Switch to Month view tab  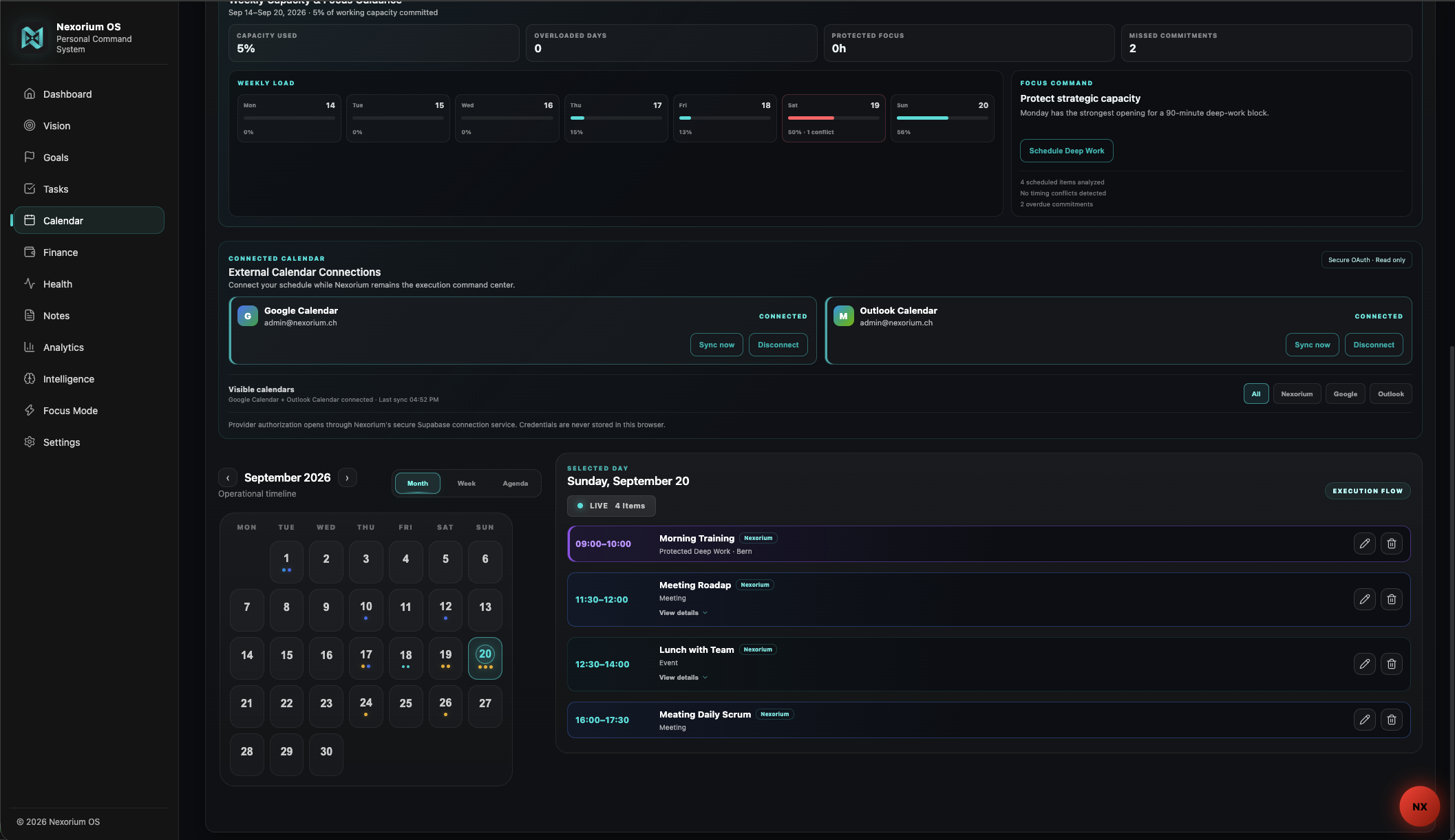(x=417, y=483)
